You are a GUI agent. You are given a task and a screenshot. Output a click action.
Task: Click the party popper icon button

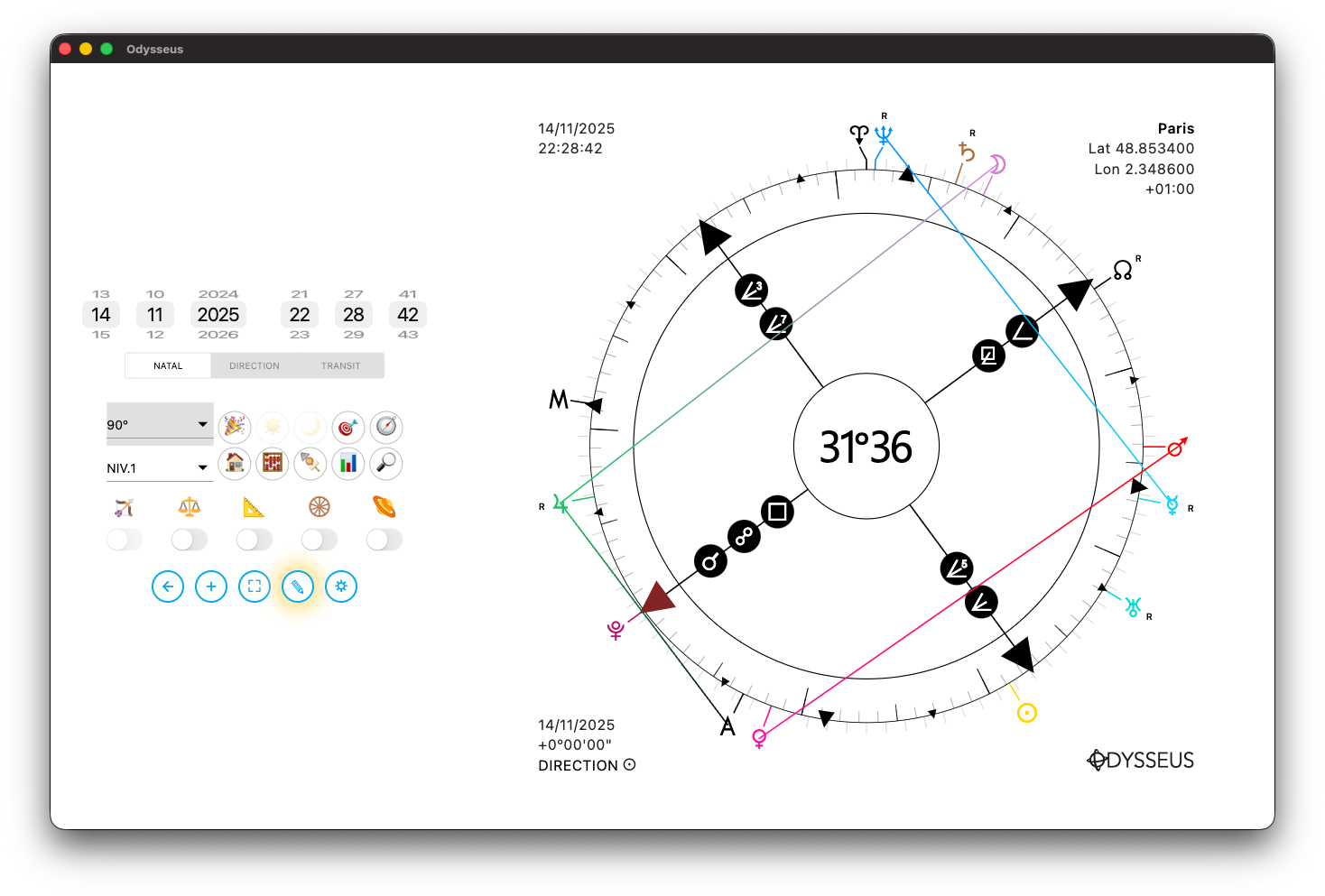235,426
